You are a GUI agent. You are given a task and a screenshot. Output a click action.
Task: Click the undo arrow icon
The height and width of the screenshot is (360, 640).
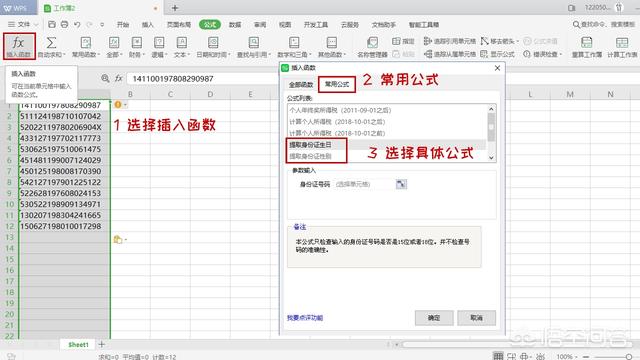(x=77, y=24)
